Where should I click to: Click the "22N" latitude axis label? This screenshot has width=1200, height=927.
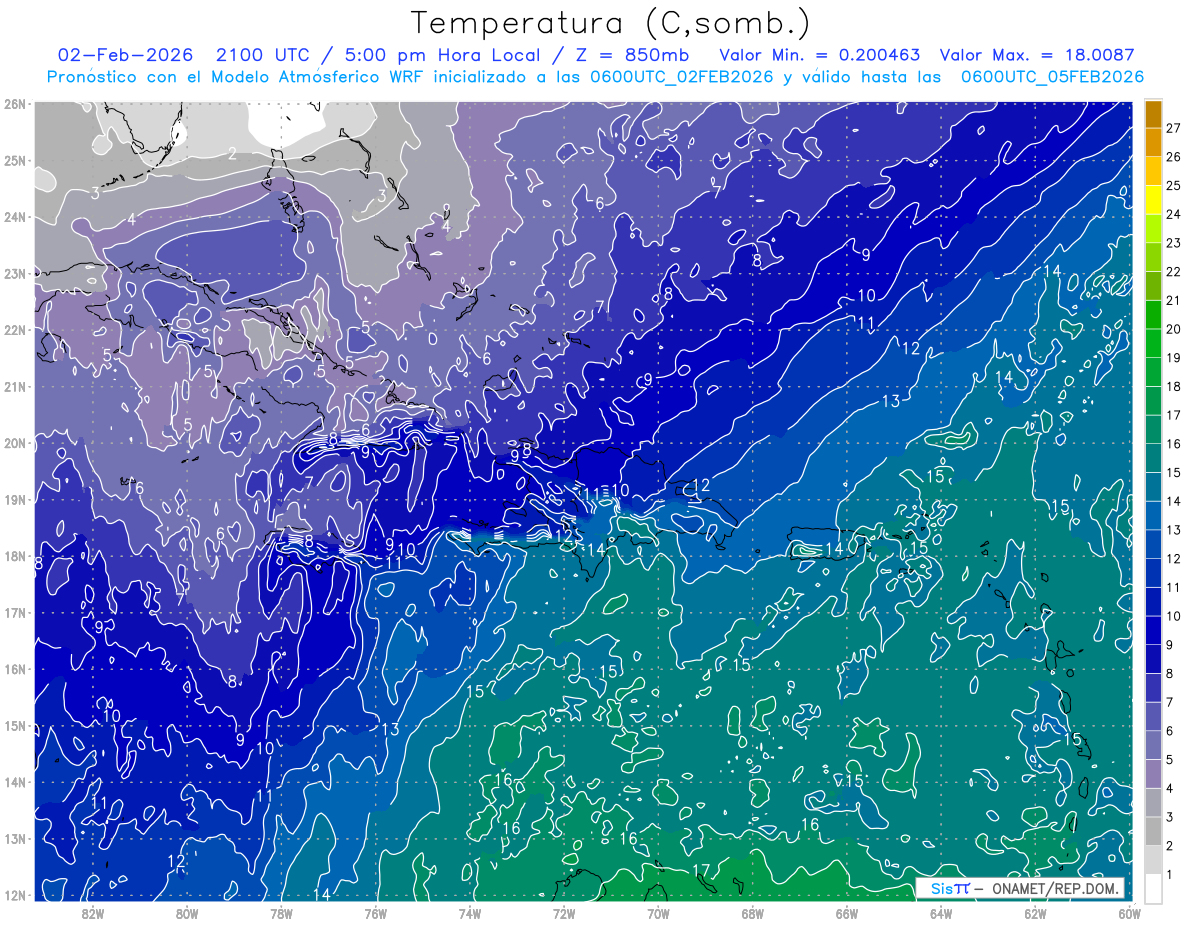coord(15,330)
